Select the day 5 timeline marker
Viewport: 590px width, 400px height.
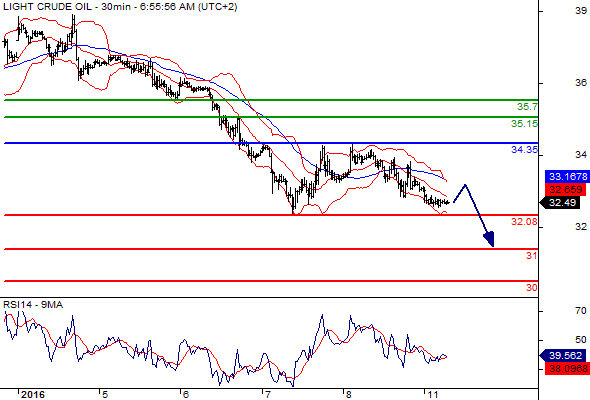pos(105,394)
